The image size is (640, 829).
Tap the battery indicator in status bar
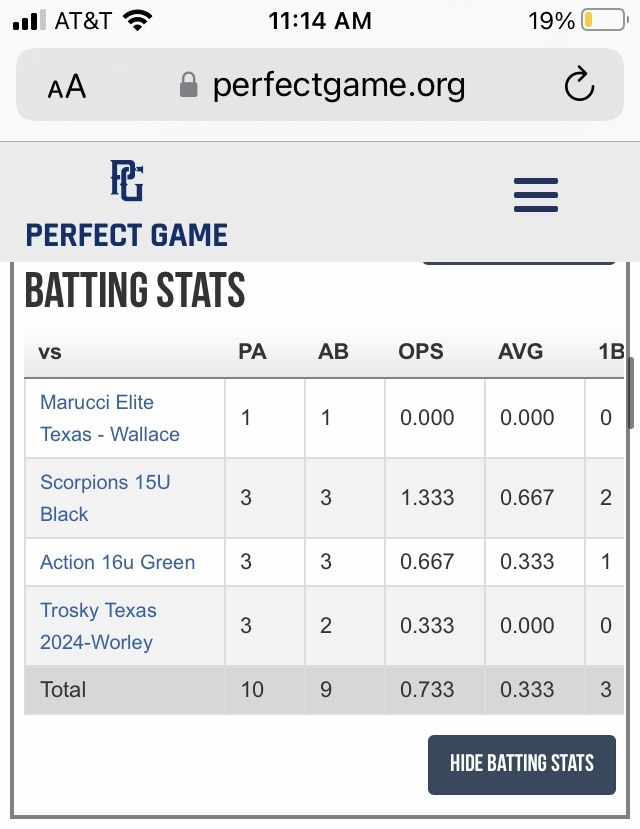pyautogui.click(x=604, y=21)
